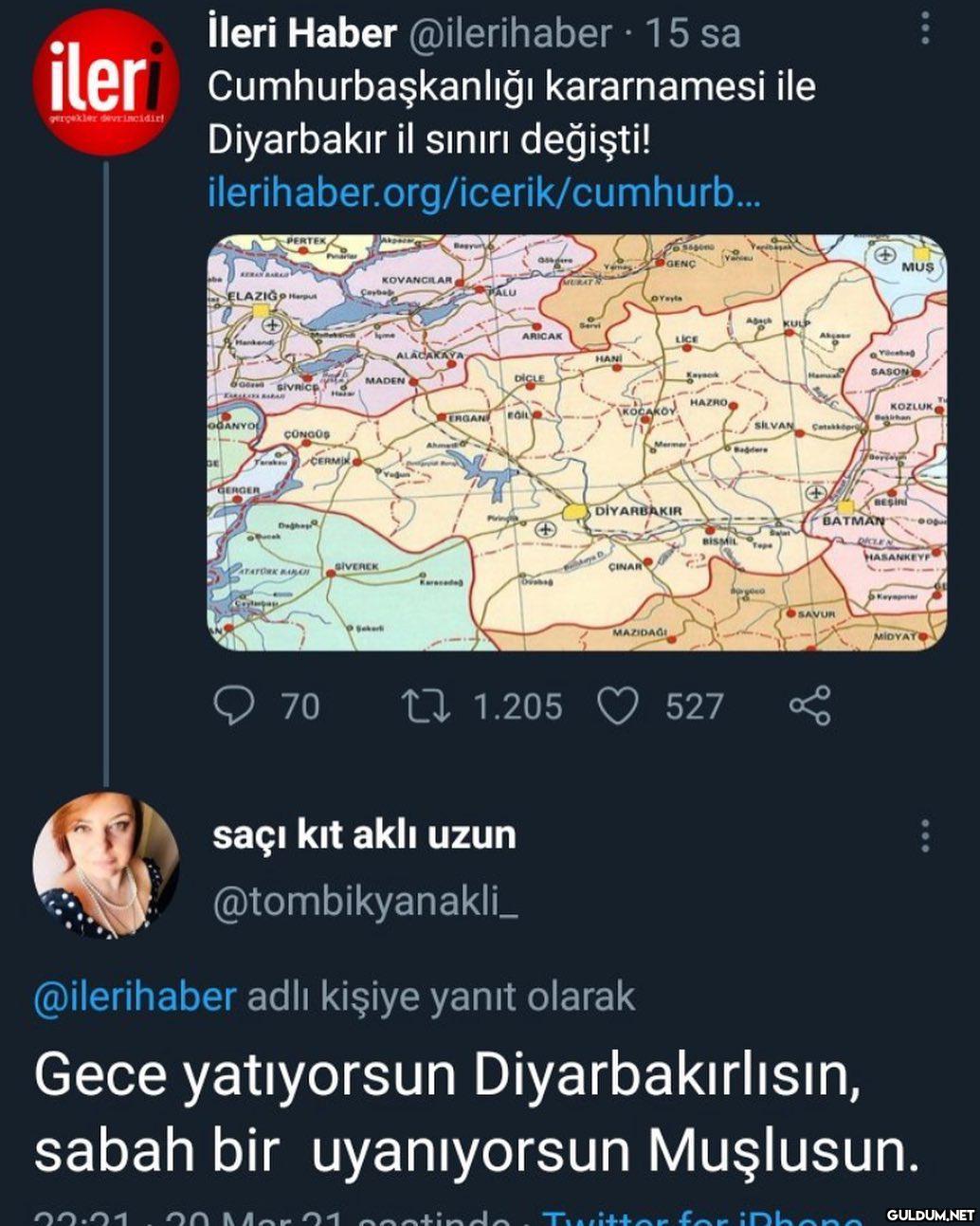This screenshot has width=980, height=1226.
Task: View the 1.205 retweet count
Action: coord(517,706)
